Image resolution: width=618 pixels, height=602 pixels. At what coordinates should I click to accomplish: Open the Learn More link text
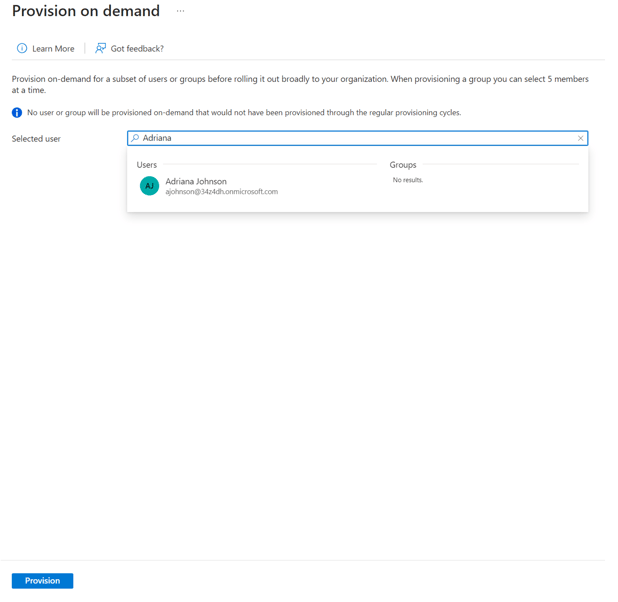pyautogui.click(x=53, y=49)
